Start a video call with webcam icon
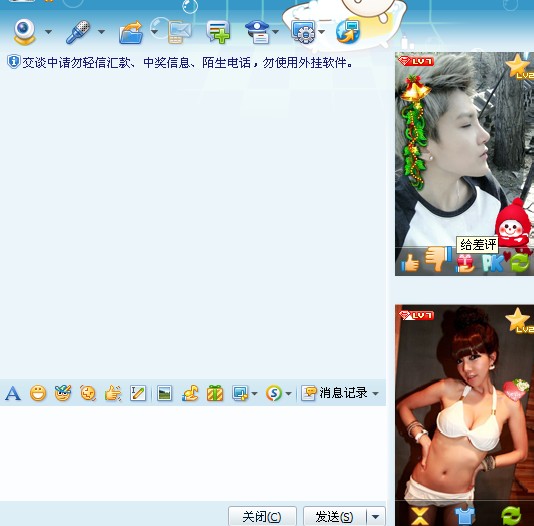534x526 pixels. pyautogui.click(x=24, y=32)
